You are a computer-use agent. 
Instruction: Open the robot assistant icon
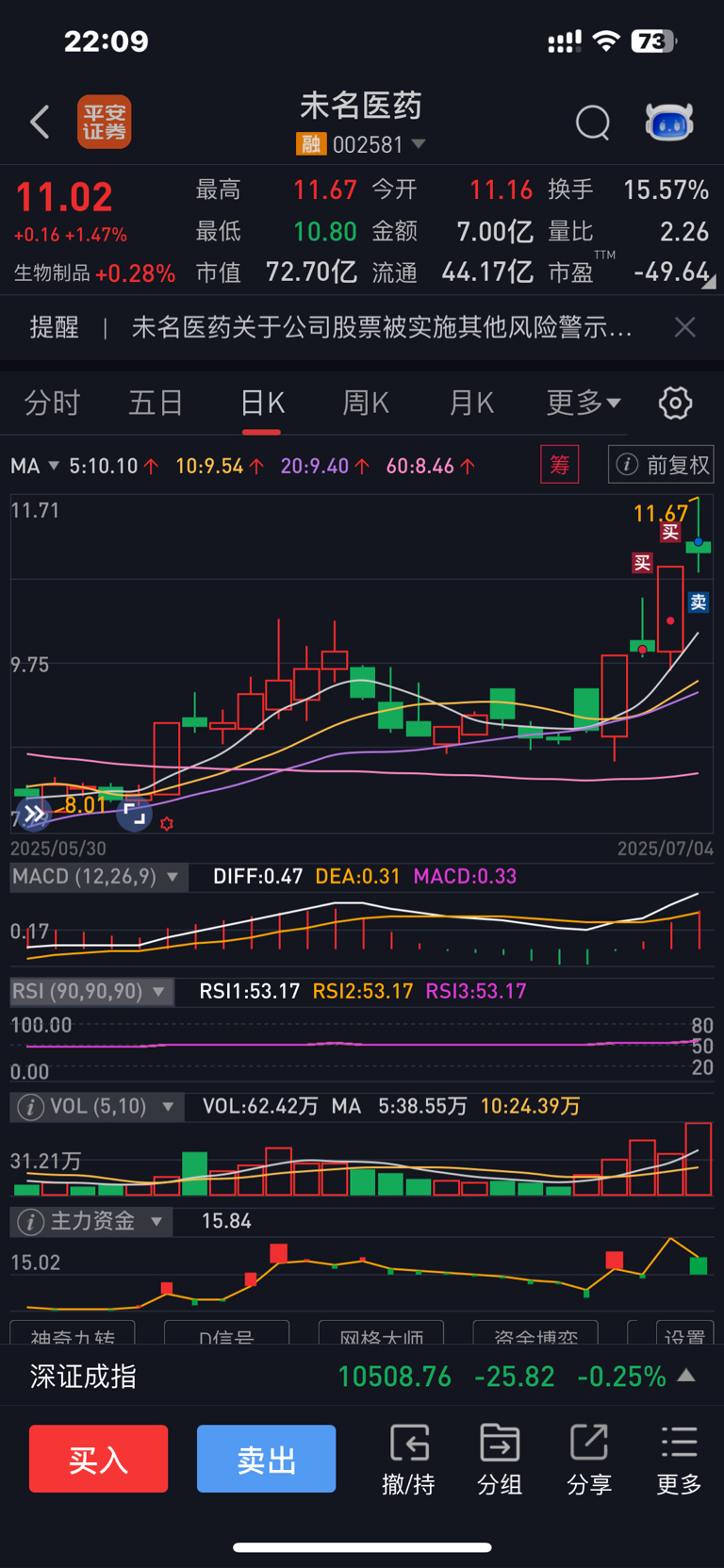pos(669,122)
